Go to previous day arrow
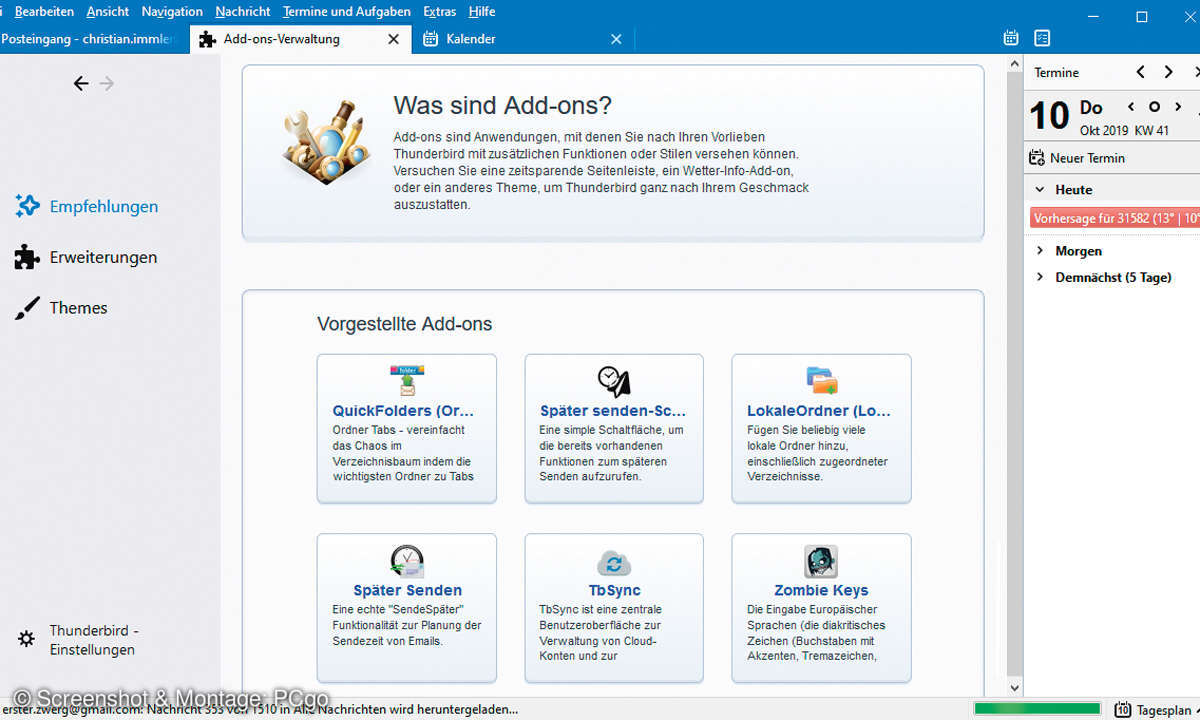 pos(1131,107)
